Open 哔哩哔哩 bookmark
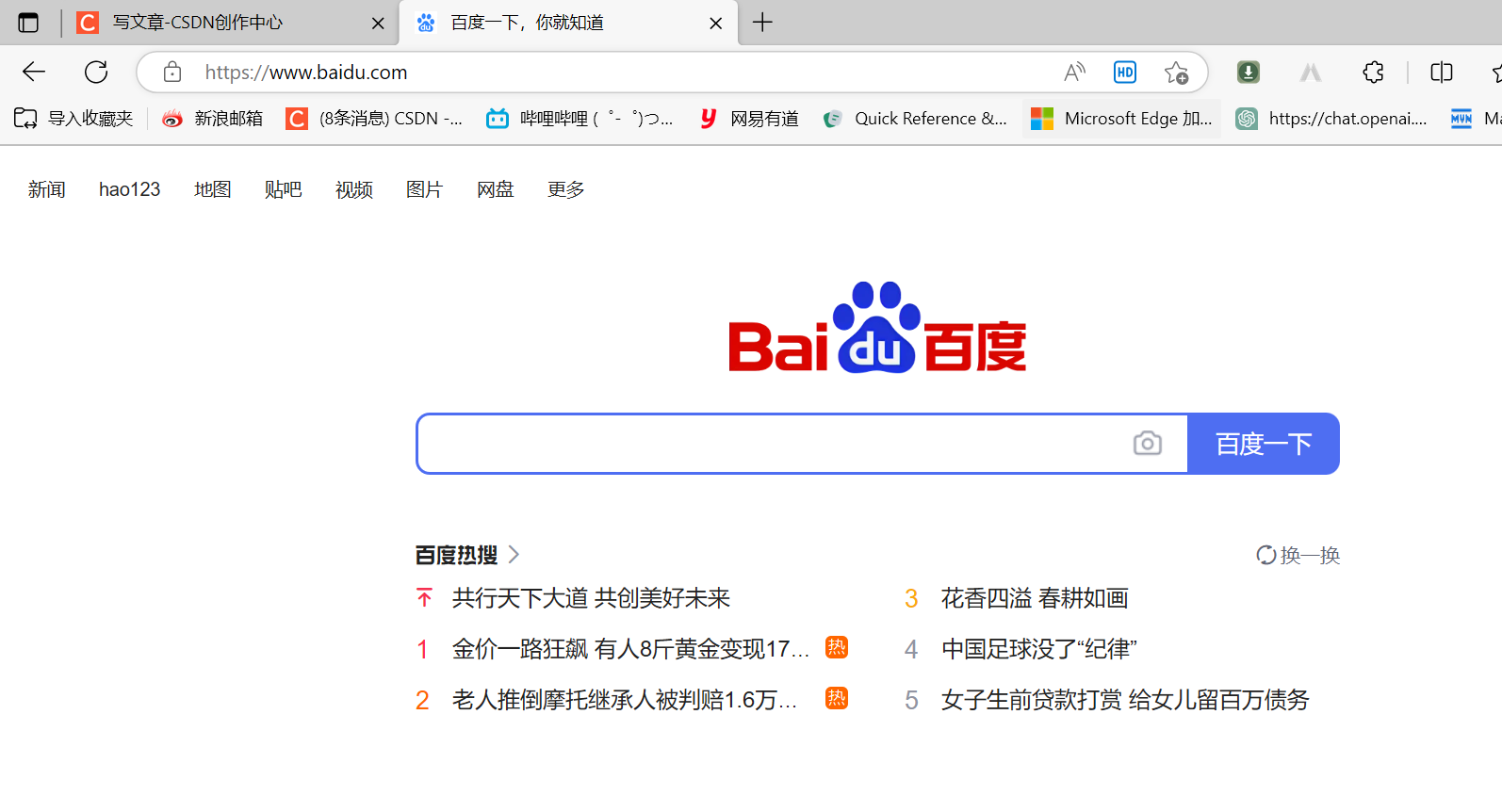Image resolution: width=1502 pixels, height=812 pixels. pos(580,119)
